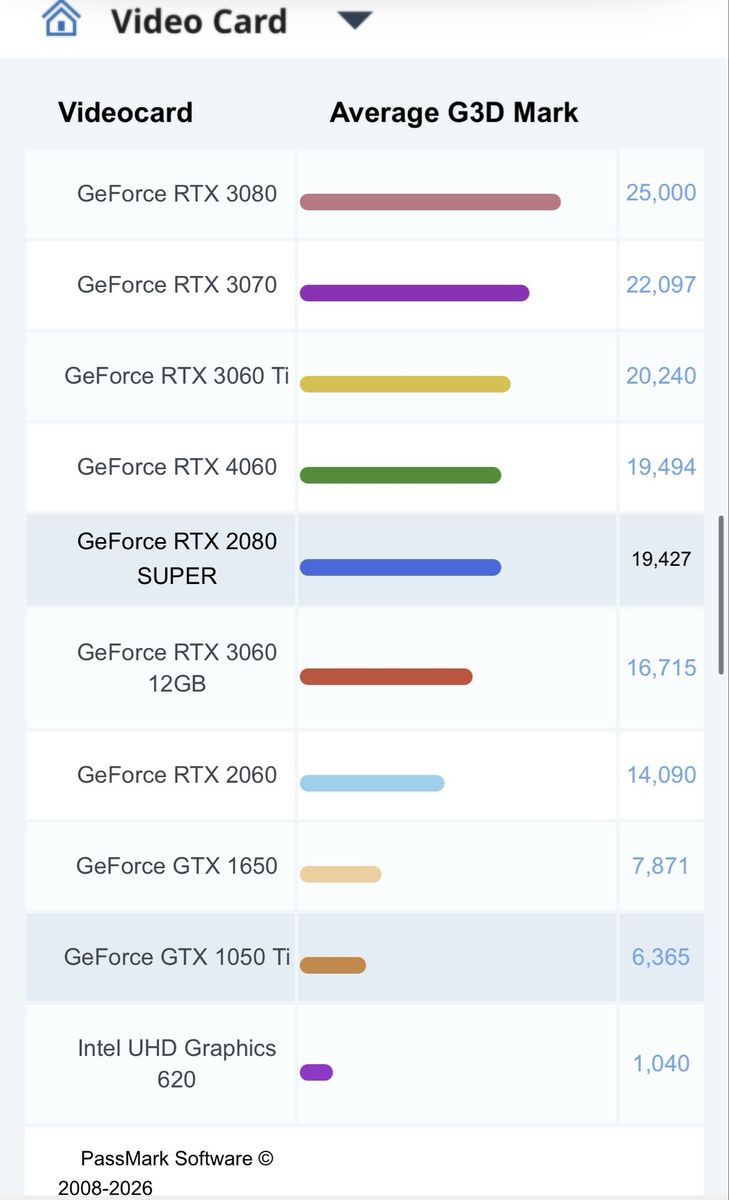Select the GeForce GTX 1050 Ti link

pyautogui.click(x=177, y=957)
